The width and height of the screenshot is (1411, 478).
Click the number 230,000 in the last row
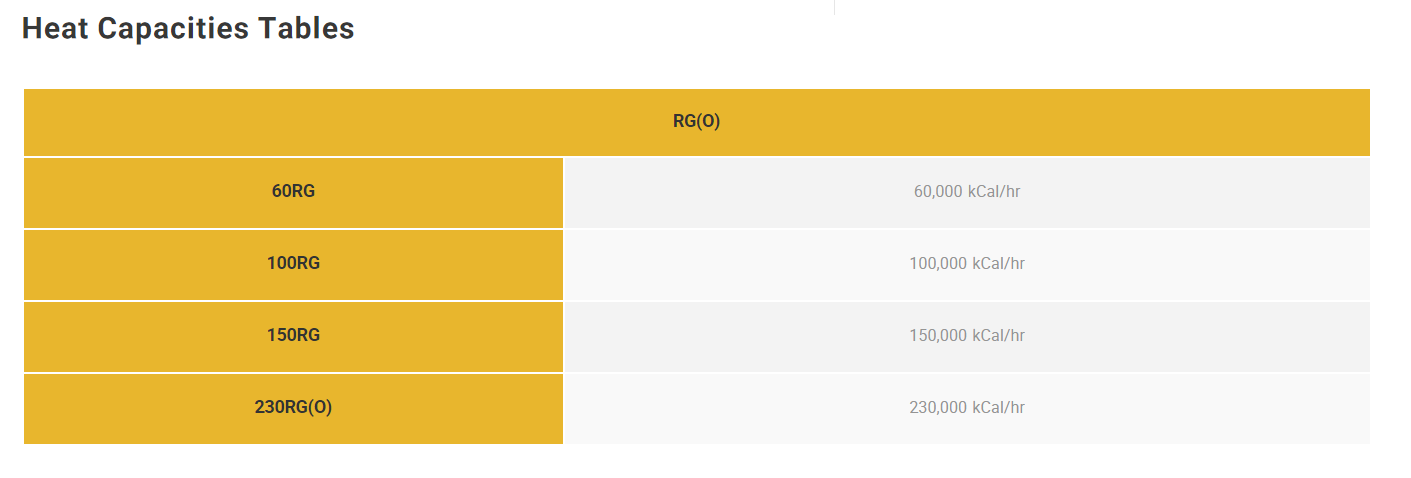(938, 408)
